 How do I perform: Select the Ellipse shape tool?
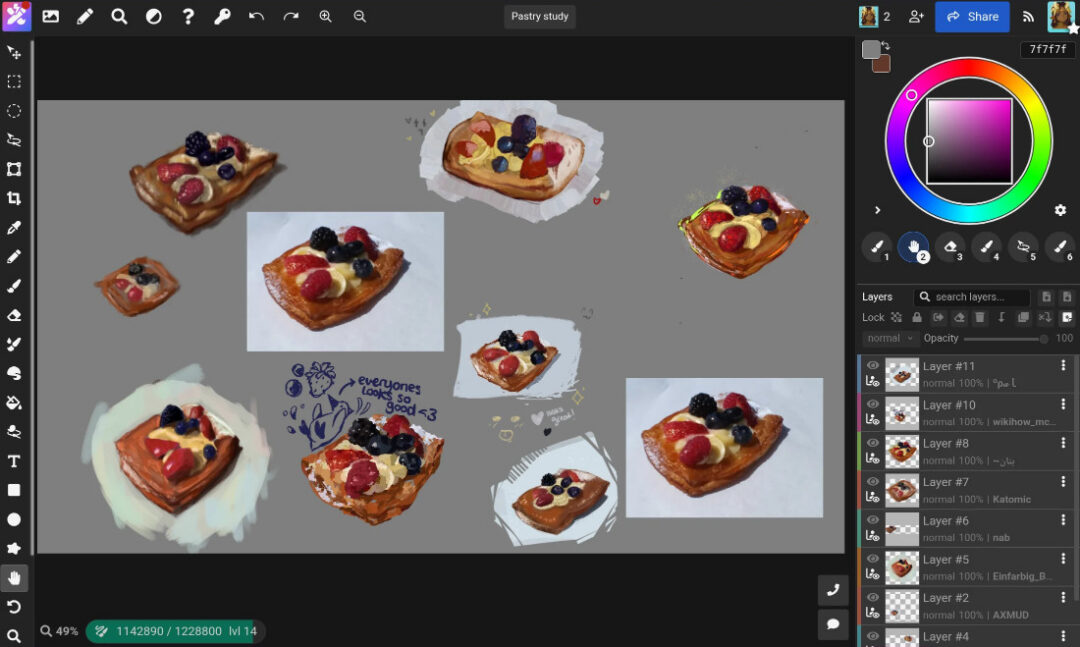[x=14, y=520]
